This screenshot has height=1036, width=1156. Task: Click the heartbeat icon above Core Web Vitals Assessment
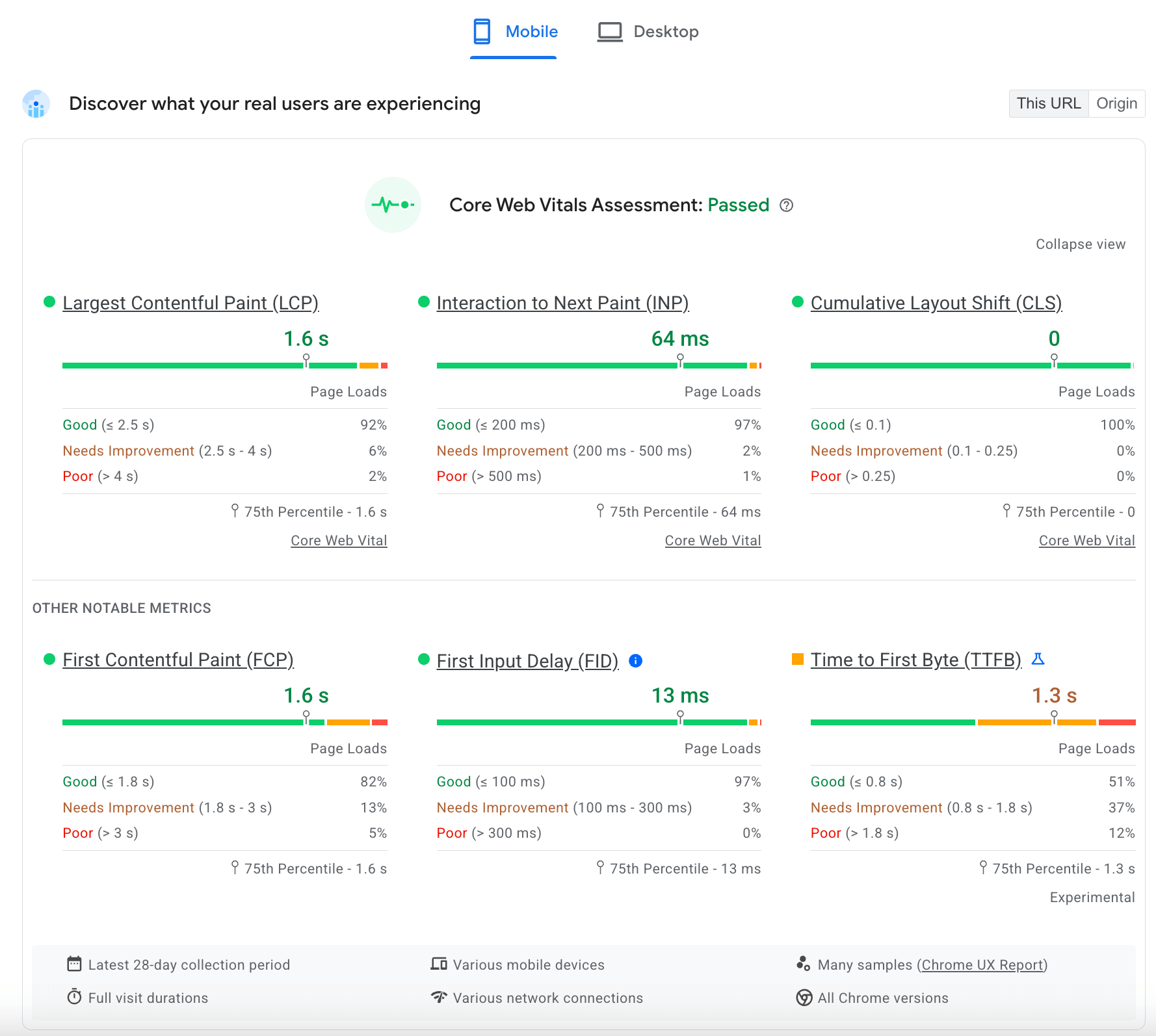[x=393, y=205]
